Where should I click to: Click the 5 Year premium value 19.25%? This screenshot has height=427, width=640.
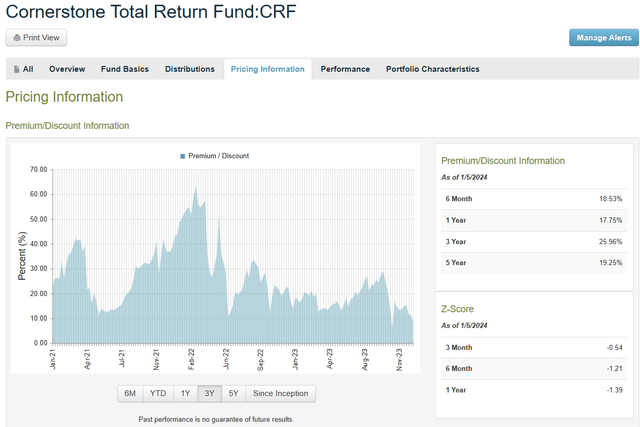pos(611,263)
